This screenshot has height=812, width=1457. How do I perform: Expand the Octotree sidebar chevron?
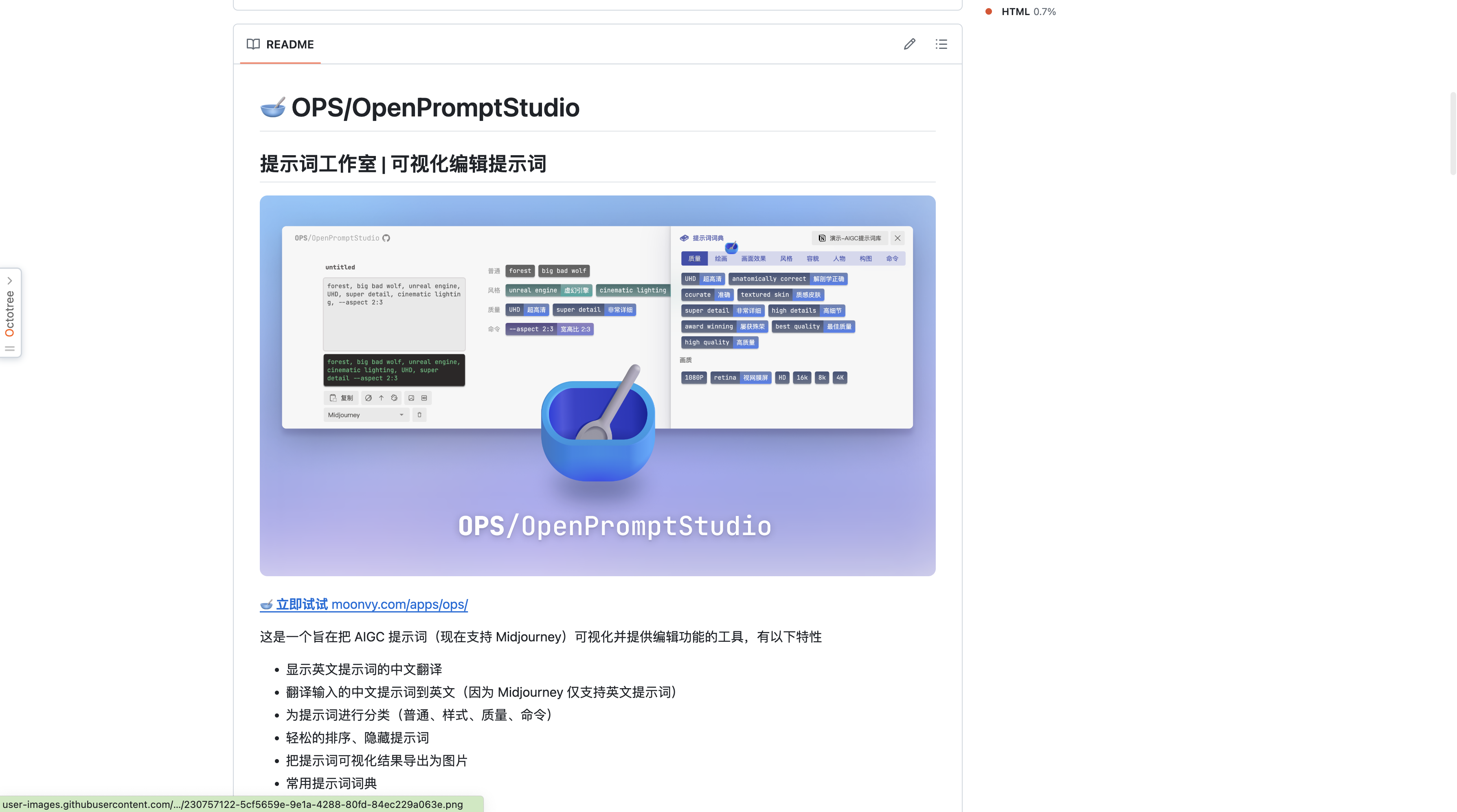(10, 281)
